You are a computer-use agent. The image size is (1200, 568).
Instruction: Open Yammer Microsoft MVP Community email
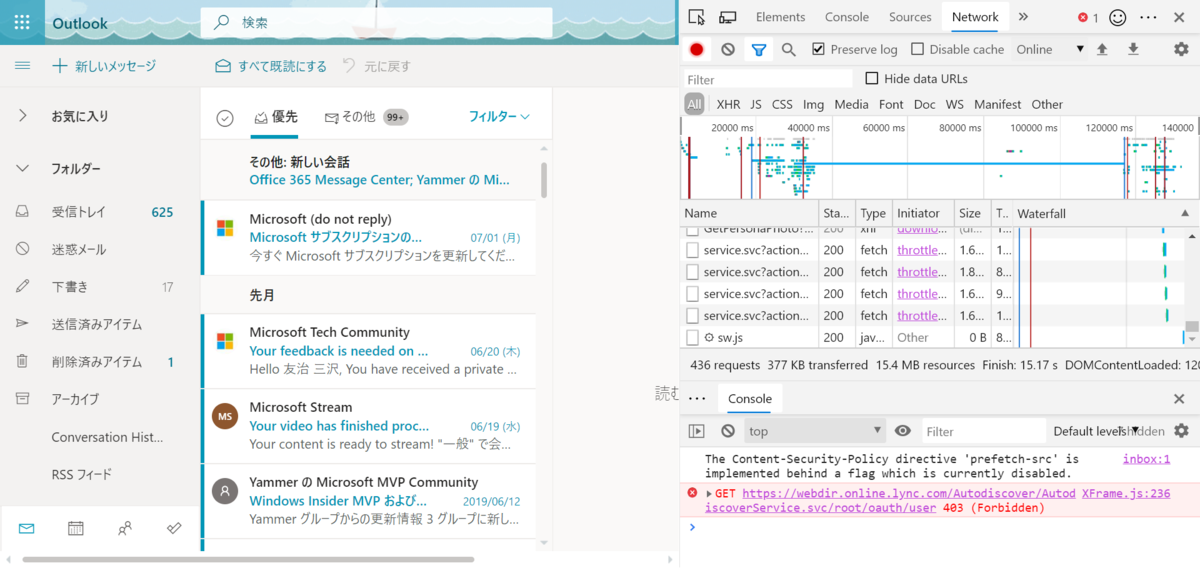[x=368, y=501]
